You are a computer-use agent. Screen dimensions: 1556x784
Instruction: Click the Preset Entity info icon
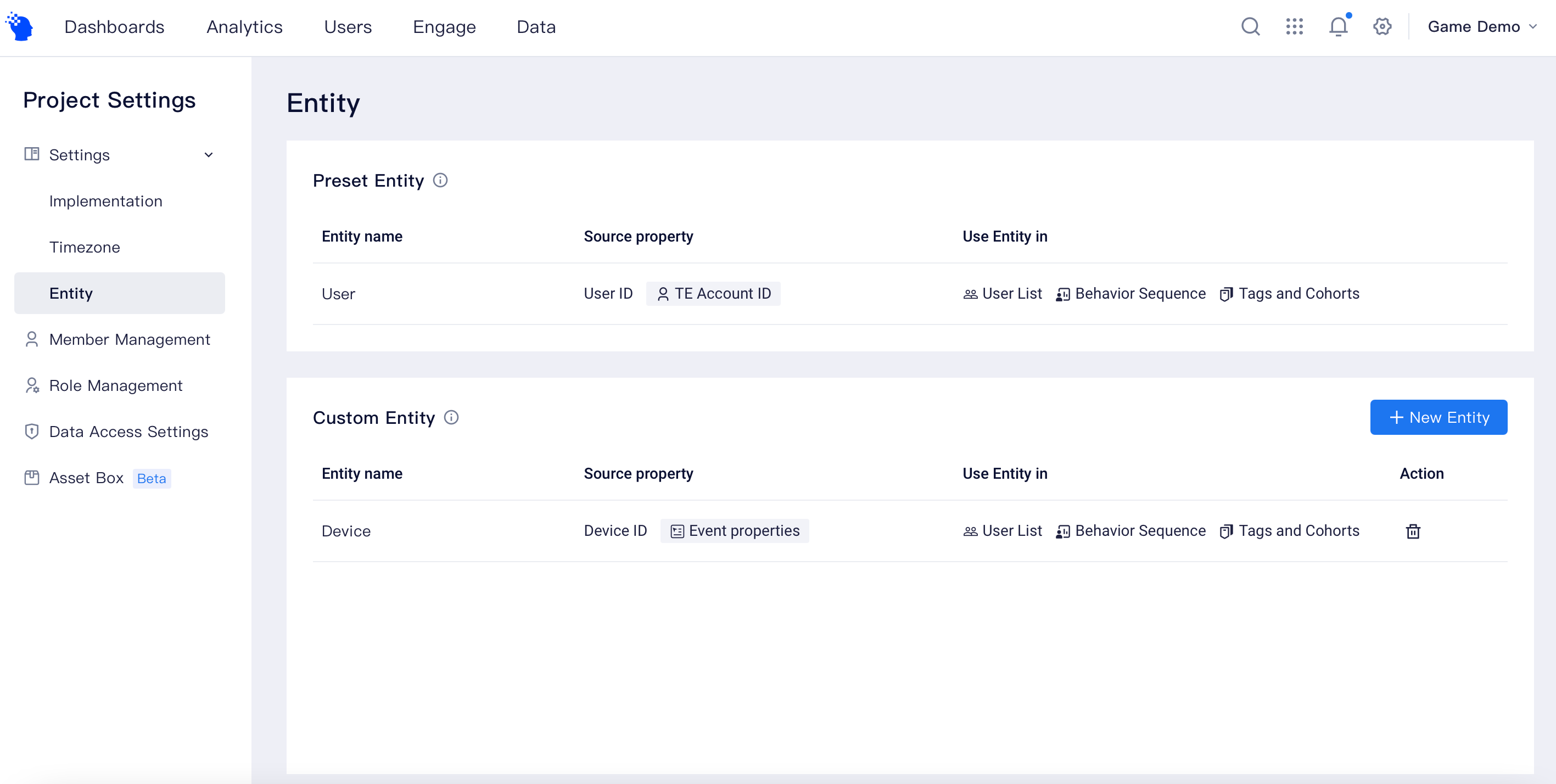click(x=440, y=180)
